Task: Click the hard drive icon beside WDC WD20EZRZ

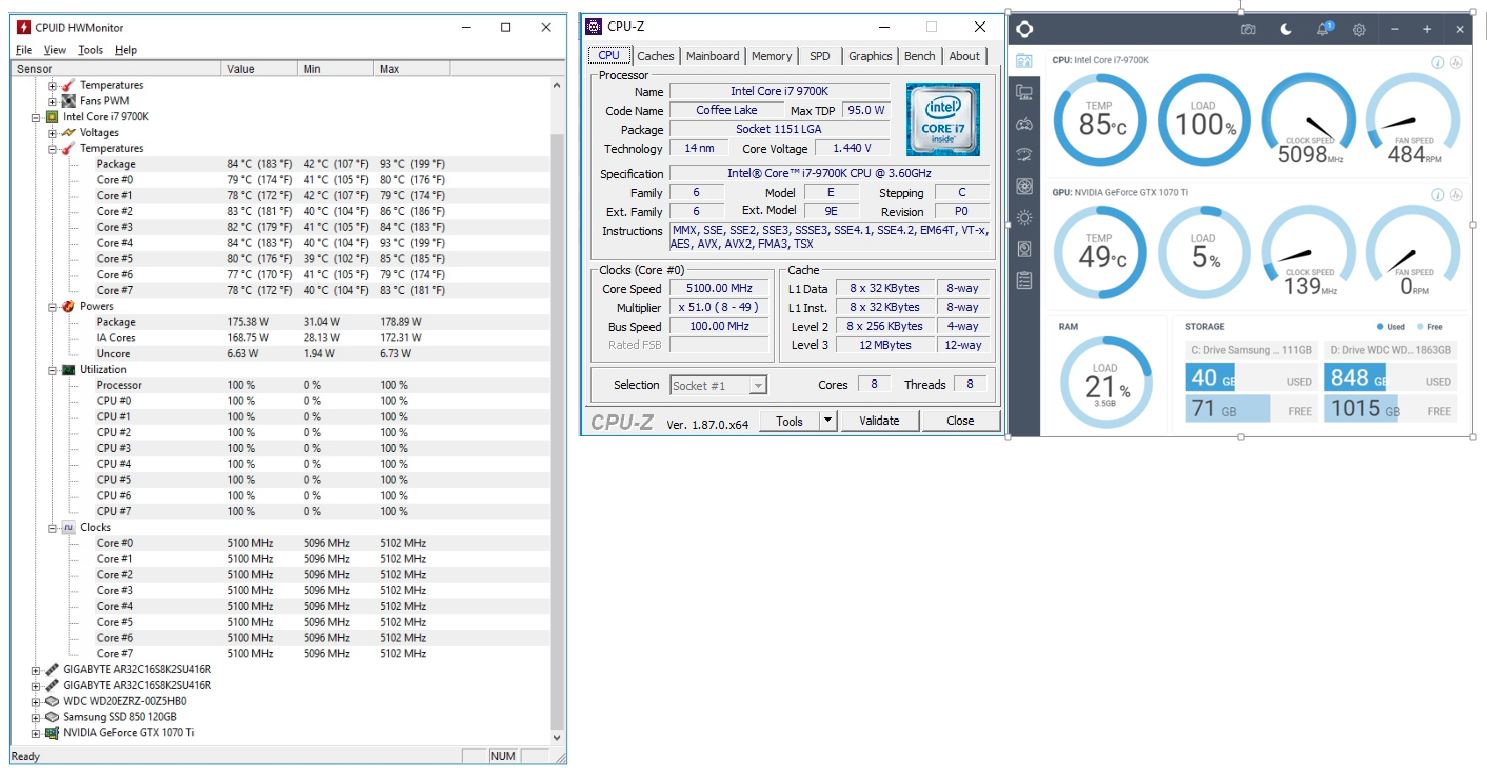Action: pyautogui.click(x=53, y=701)
